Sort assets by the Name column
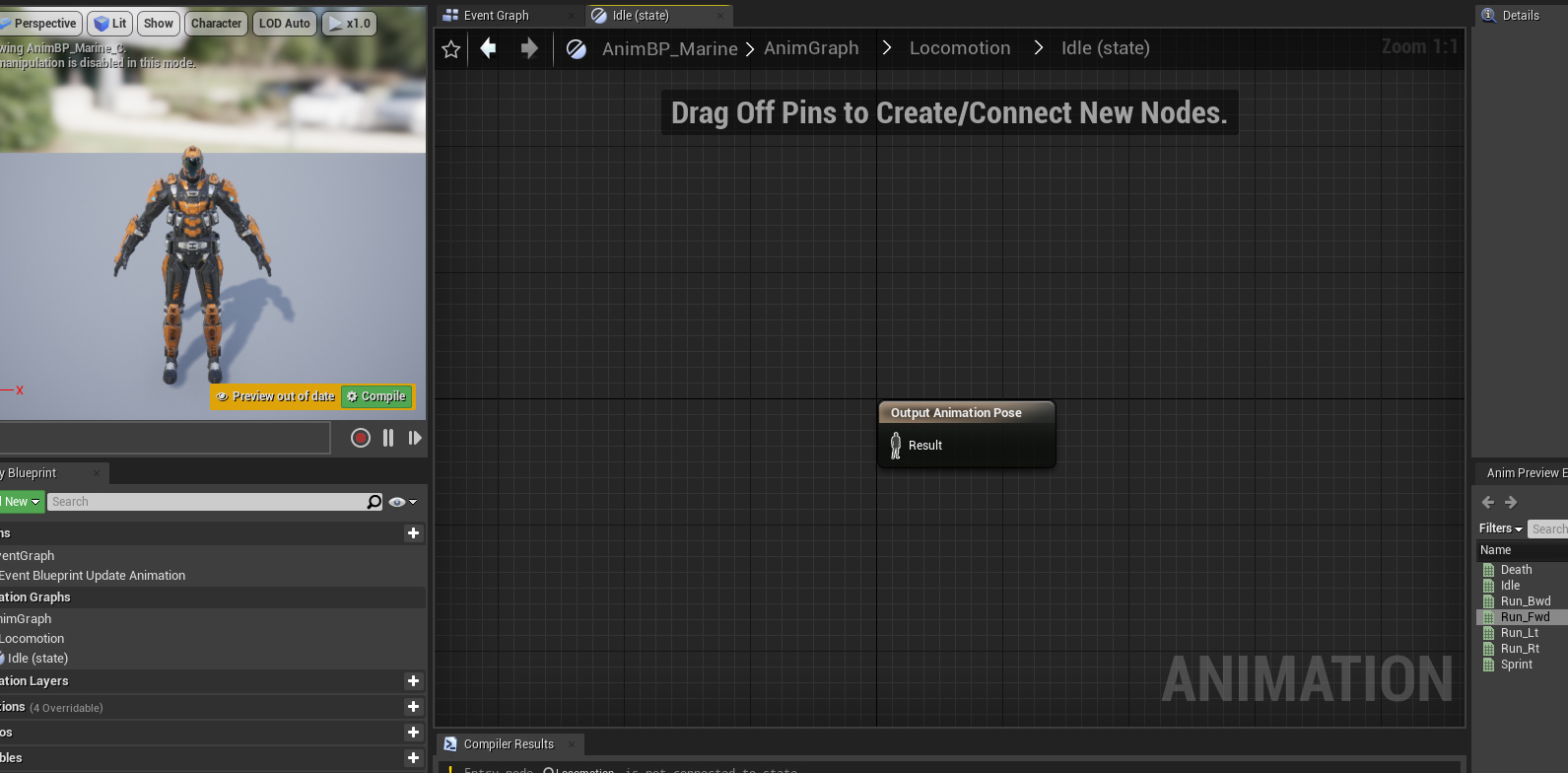1568x773 pixels. click(1495, 550)
